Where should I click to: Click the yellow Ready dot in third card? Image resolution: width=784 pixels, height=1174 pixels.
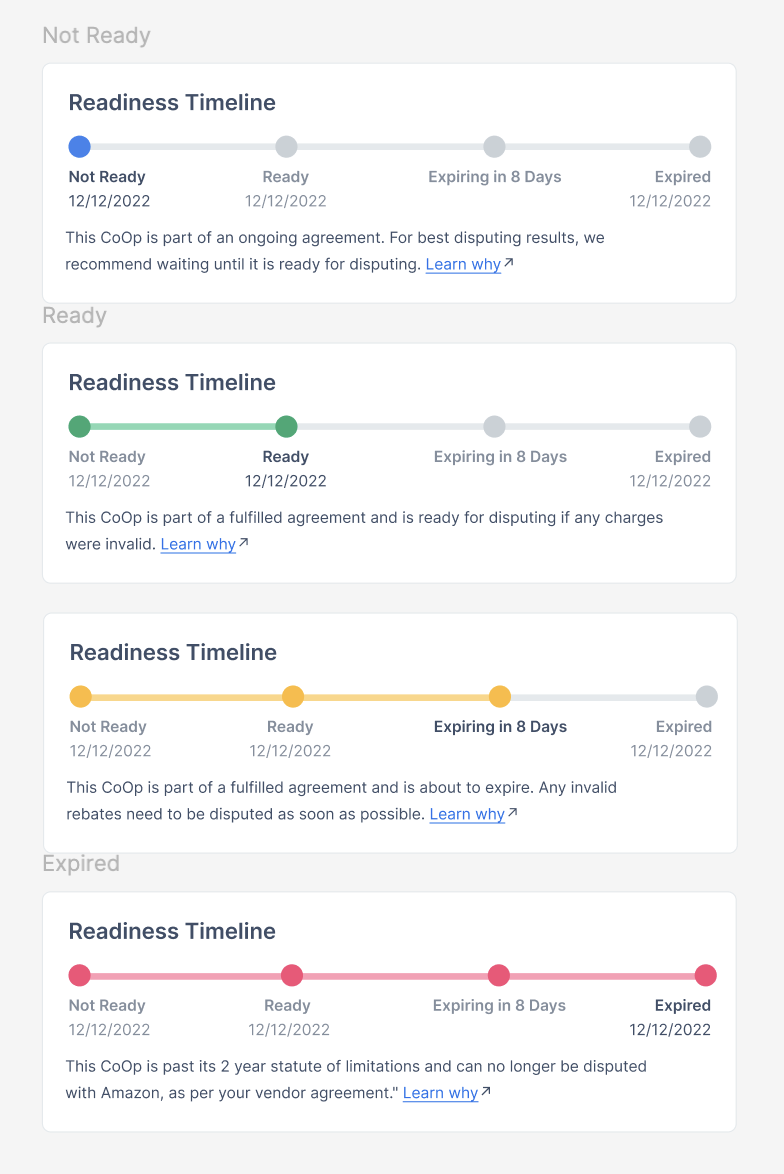point(293,696)
